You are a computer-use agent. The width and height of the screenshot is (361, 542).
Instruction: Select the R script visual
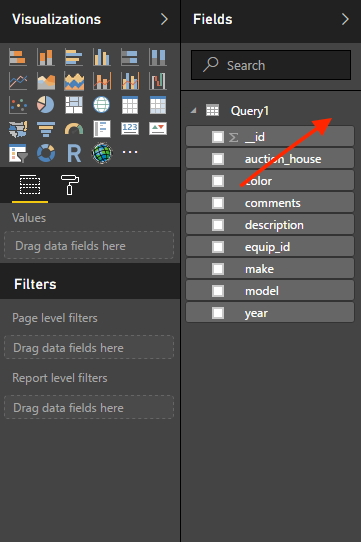point(74,153)
